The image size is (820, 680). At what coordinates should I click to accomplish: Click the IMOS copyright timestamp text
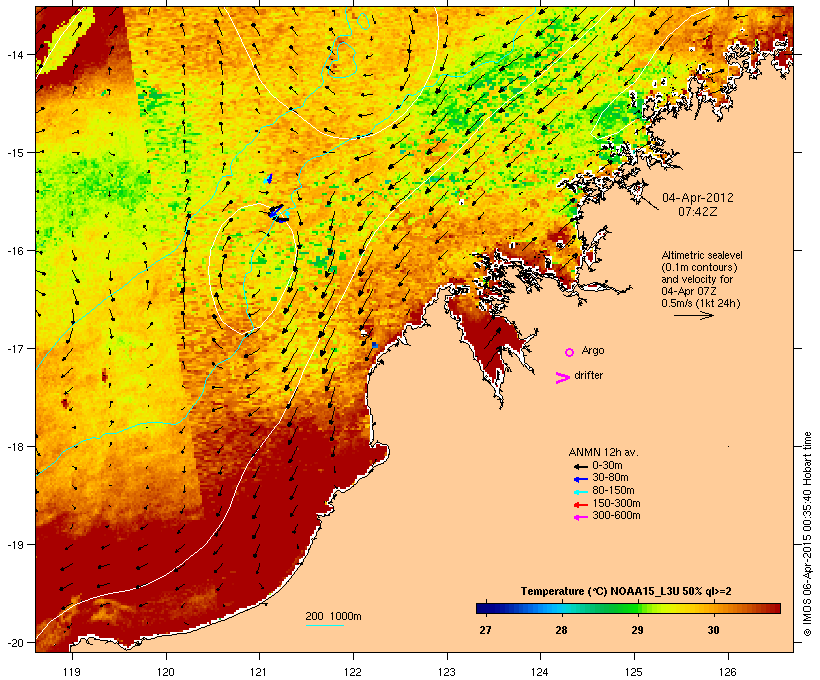(808, 534)
